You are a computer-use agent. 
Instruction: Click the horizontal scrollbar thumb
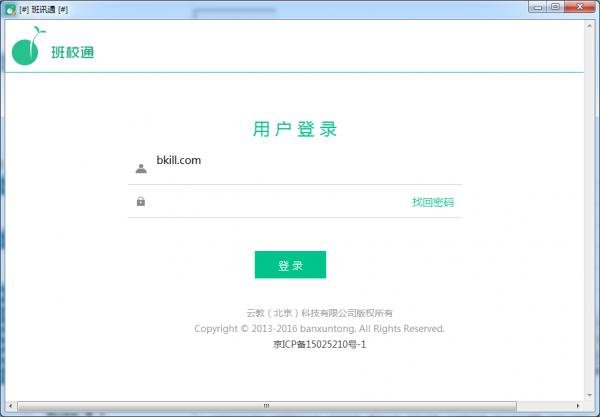click(267, 406)
